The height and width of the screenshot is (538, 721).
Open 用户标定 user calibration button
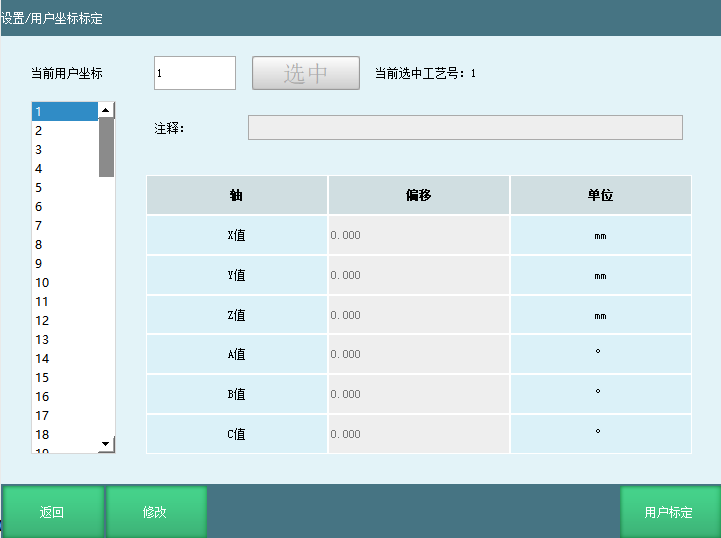[x=668, y=512]
